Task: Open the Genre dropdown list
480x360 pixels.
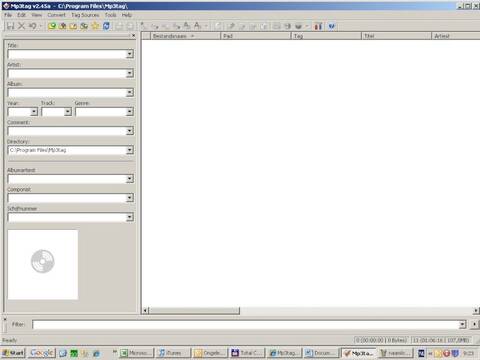Action: (x=130, y=112)
